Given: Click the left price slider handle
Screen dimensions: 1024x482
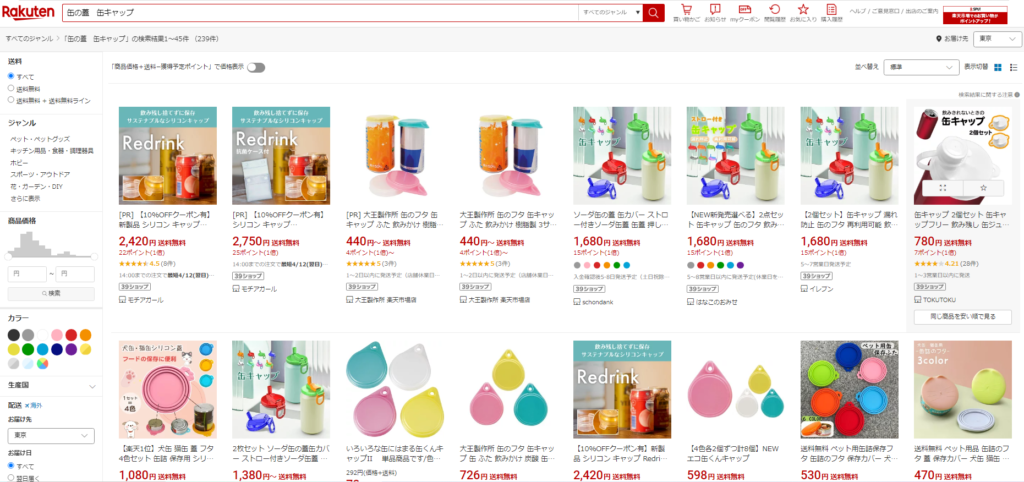Looking at the screenshot, I should [8, 257].
